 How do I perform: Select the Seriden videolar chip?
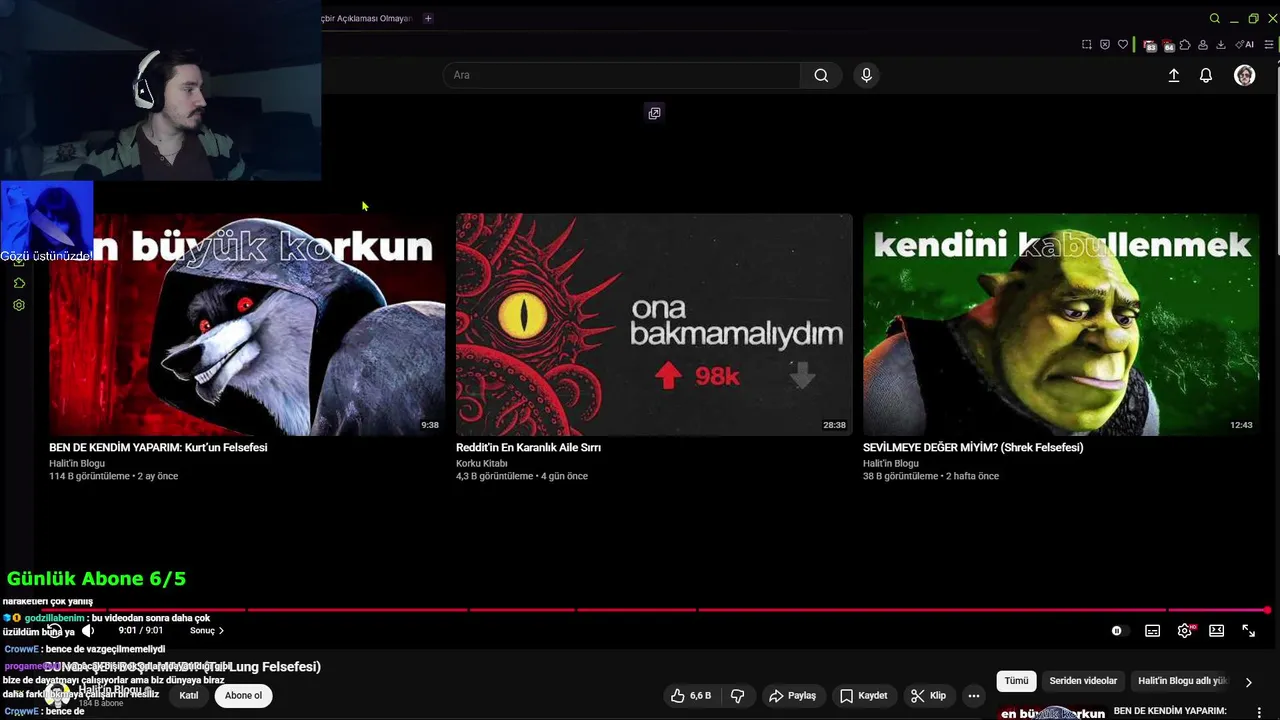point(1083,681)
